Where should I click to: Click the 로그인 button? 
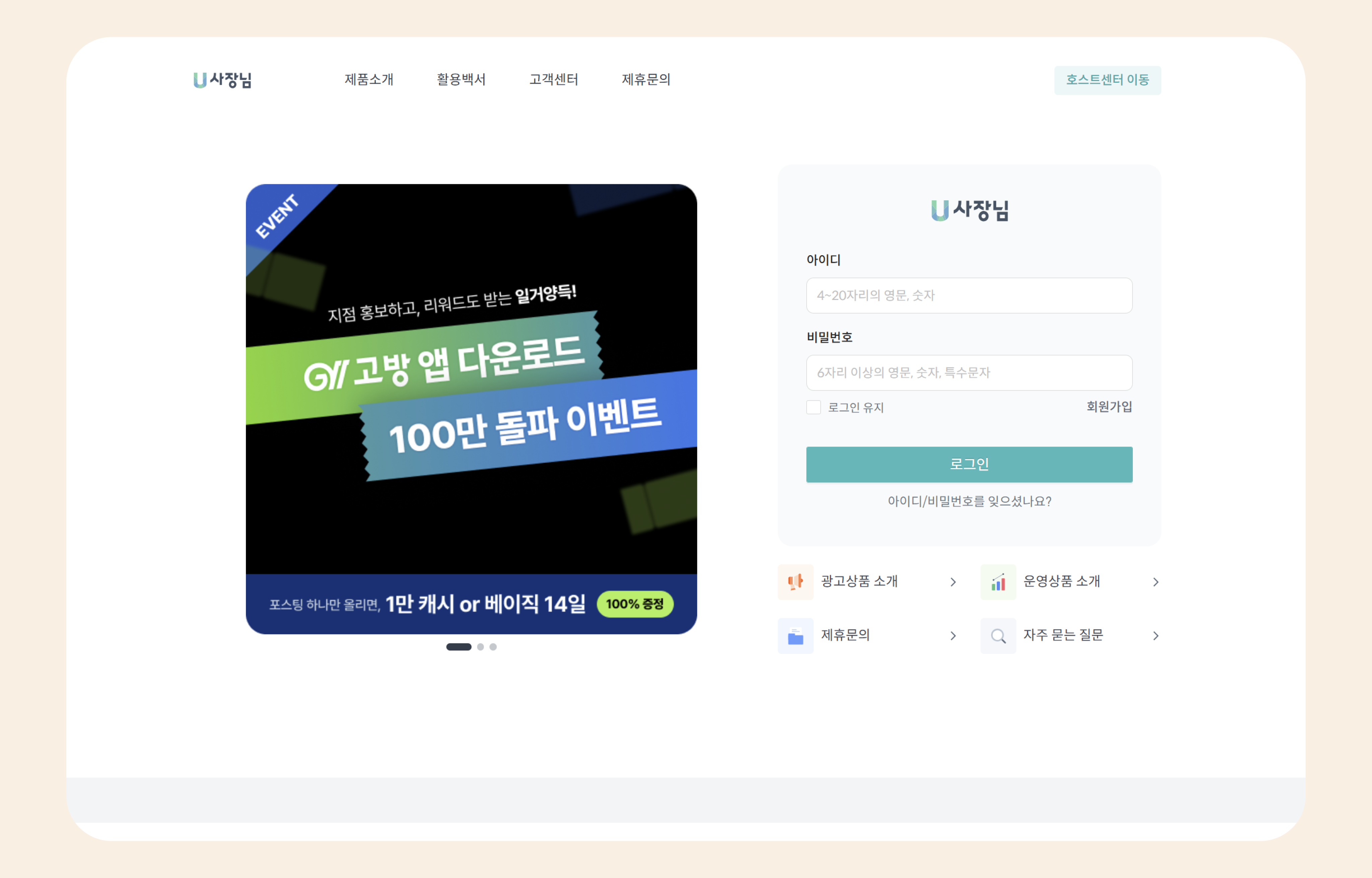point(969,464)
